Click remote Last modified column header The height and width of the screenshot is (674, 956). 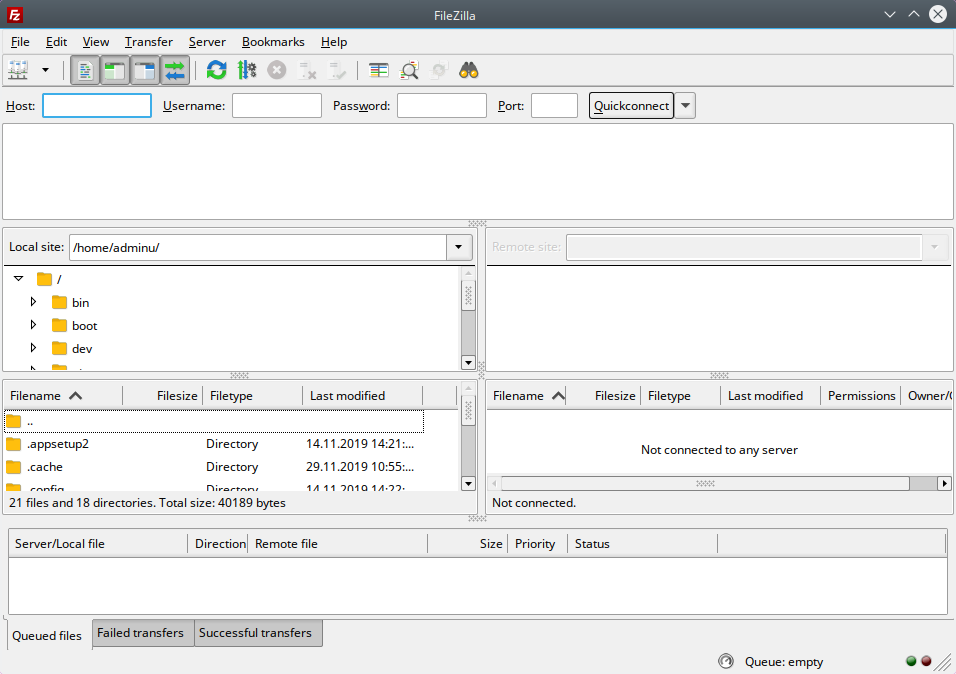771,396
